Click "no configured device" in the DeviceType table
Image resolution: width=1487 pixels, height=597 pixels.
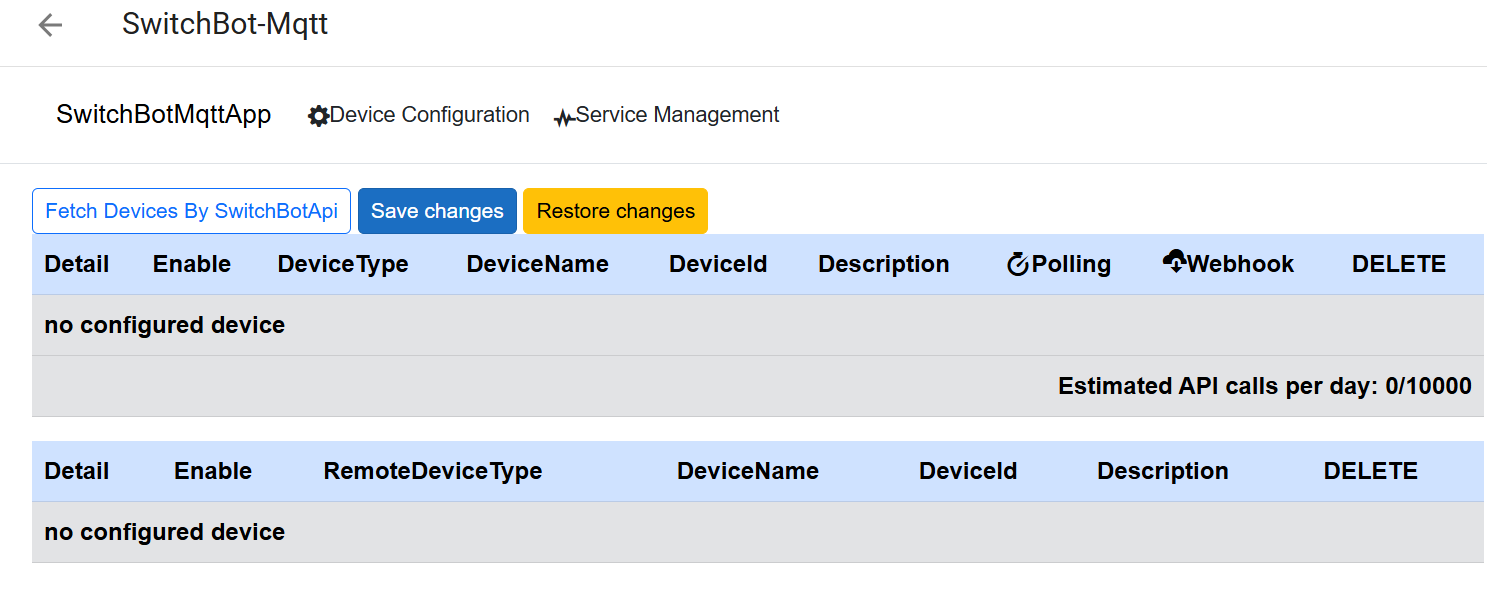(x=165, y=325)
